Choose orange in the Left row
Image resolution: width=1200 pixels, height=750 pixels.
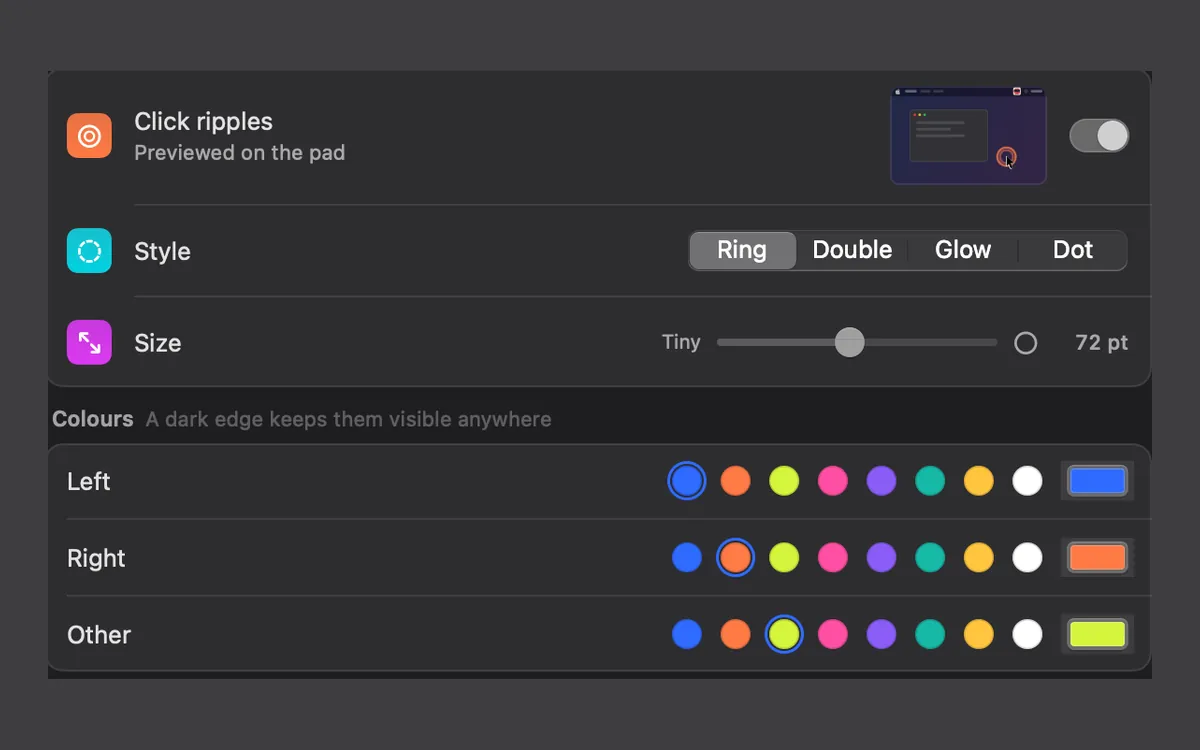[x=735, y=481]
